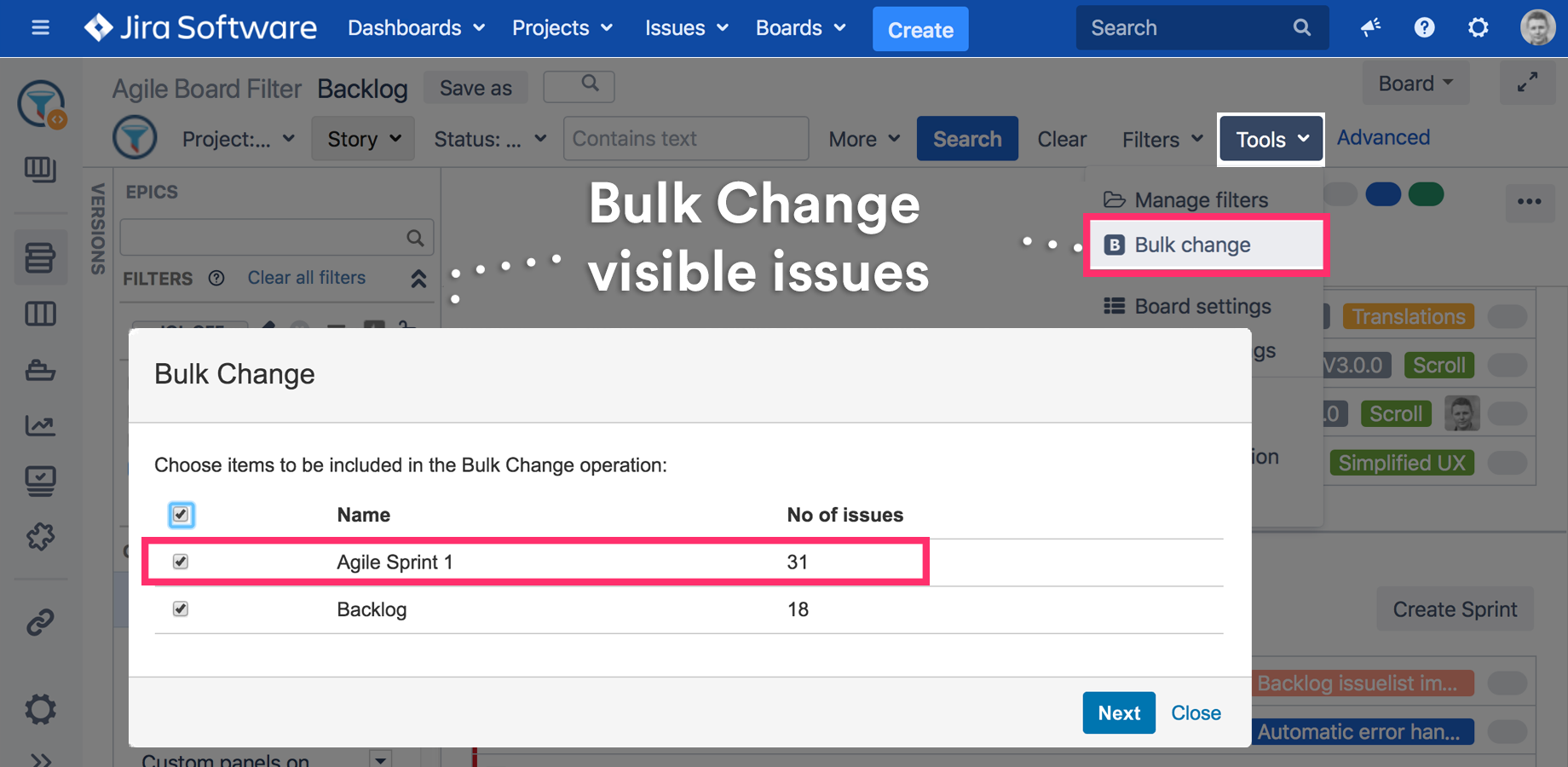This screenshot has width=1568, height=767.
Task: Uncheck the Backlog row checkbox
Action: pos(181,608)
